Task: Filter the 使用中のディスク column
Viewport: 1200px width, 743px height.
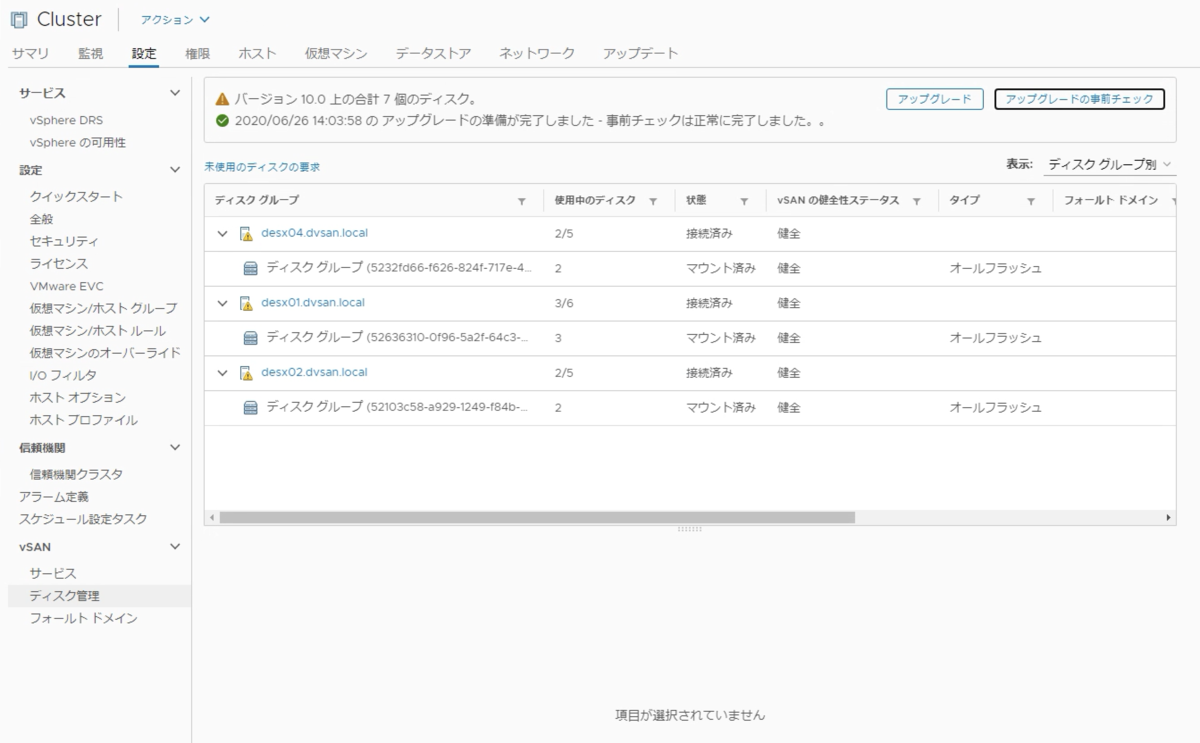Action: 653,201
